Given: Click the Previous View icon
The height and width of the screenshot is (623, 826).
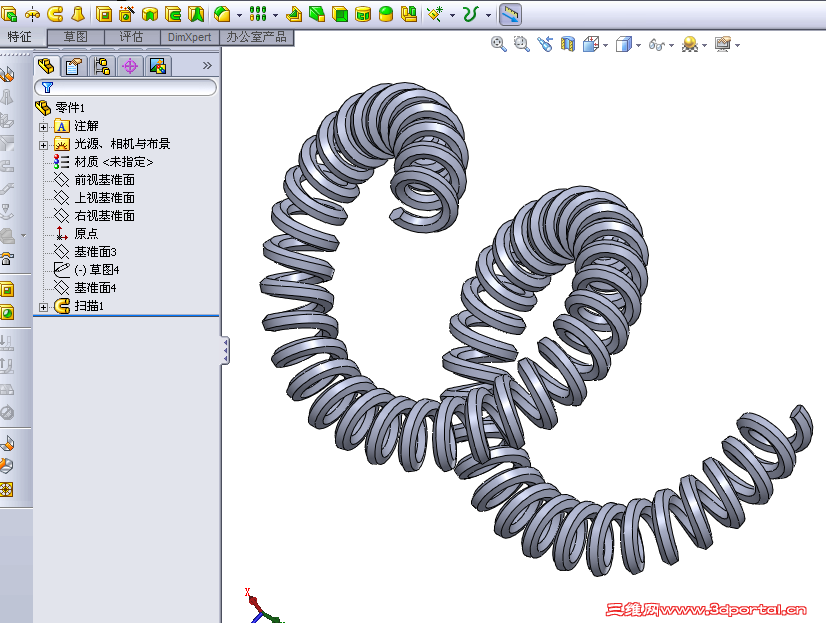Looking at the screenshot, I should coord(545,45).
